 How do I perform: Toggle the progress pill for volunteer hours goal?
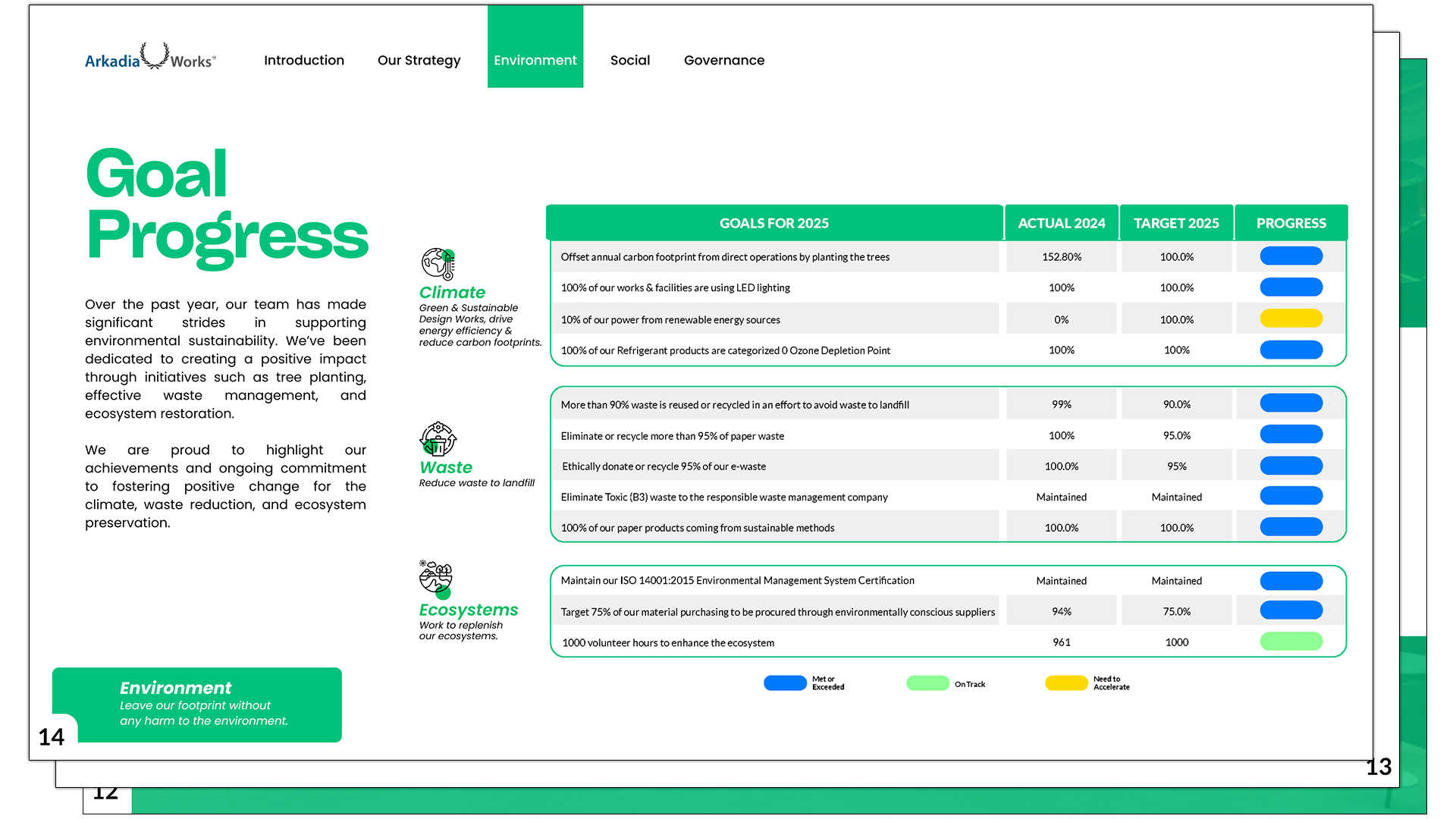[1291, 642]
